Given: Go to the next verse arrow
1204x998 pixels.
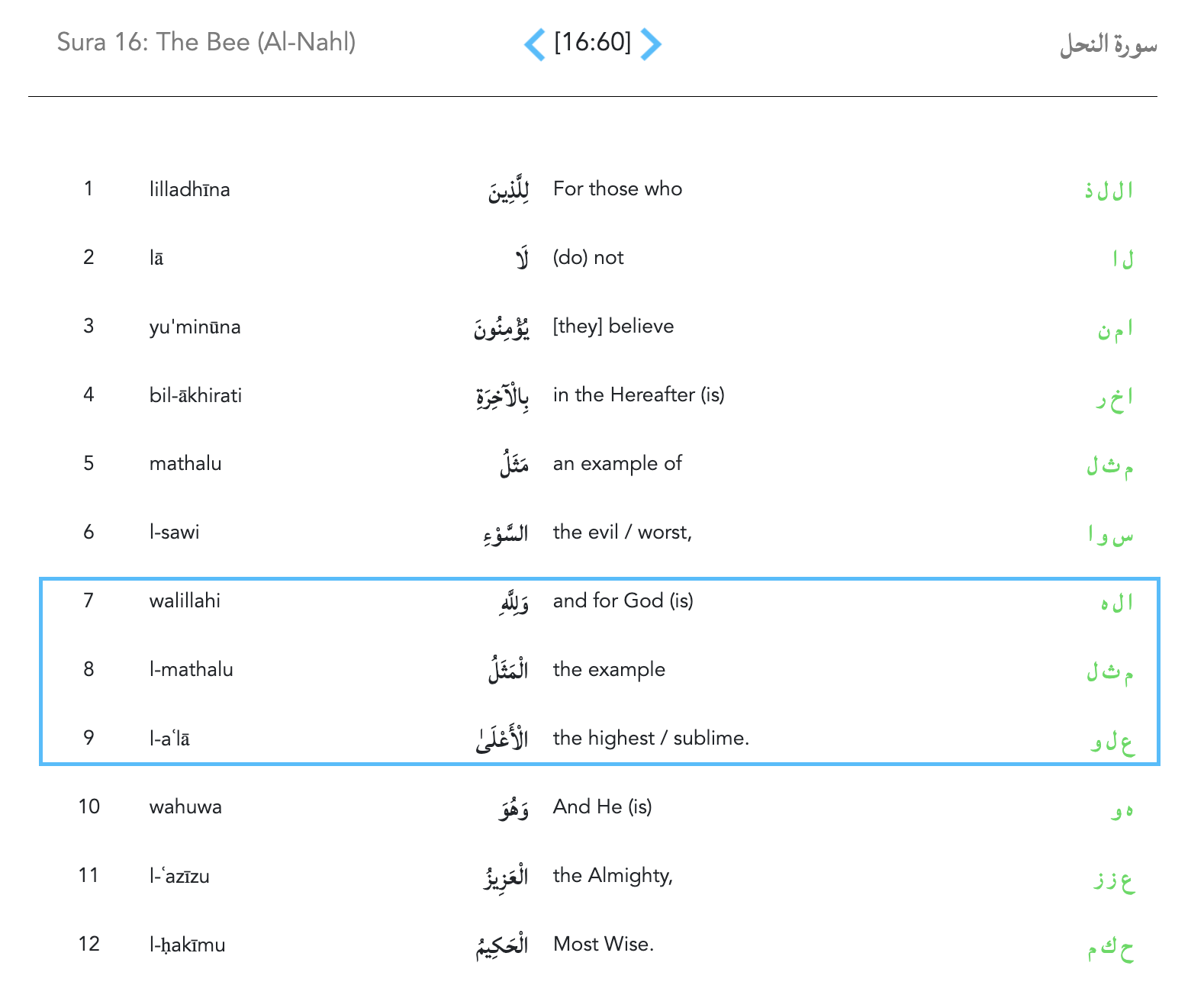Looking at the screenshot, I should click(651, 44).
